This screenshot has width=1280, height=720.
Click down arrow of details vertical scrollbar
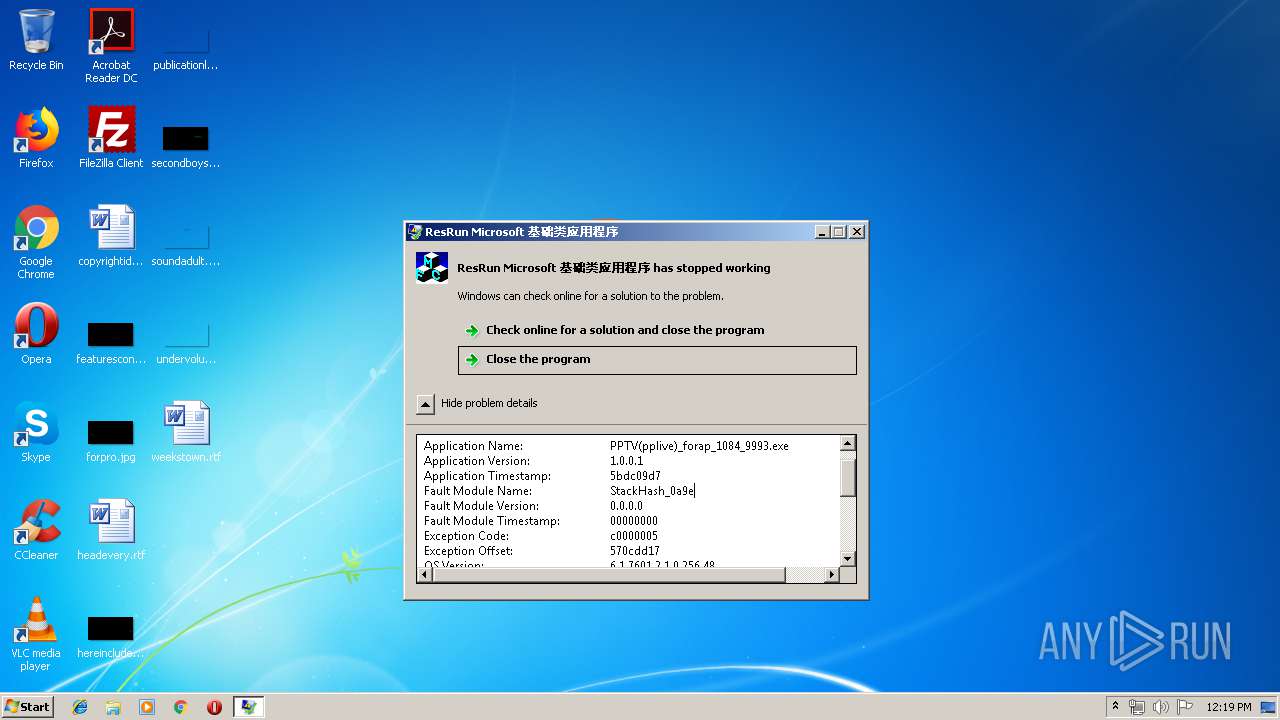(848, 559)
